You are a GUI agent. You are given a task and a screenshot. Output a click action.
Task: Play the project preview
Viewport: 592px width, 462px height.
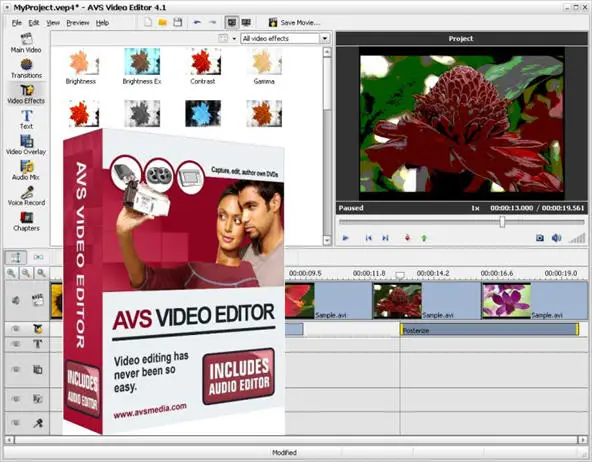point(345,238)
